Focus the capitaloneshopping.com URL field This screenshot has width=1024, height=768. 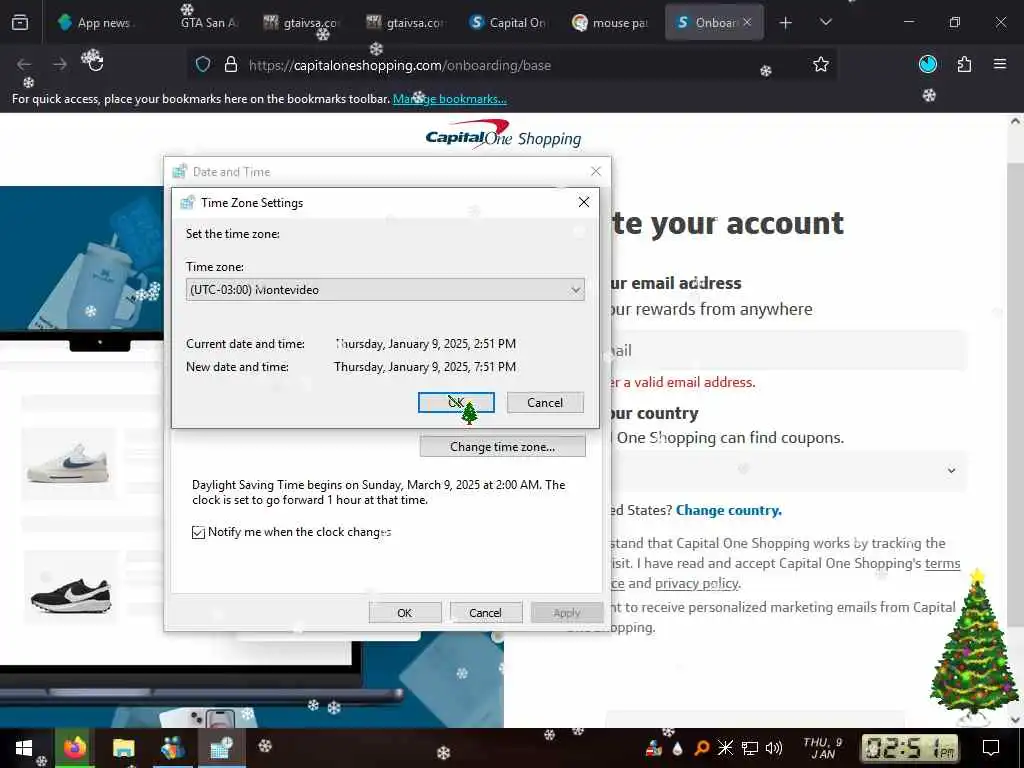[400, 65]
